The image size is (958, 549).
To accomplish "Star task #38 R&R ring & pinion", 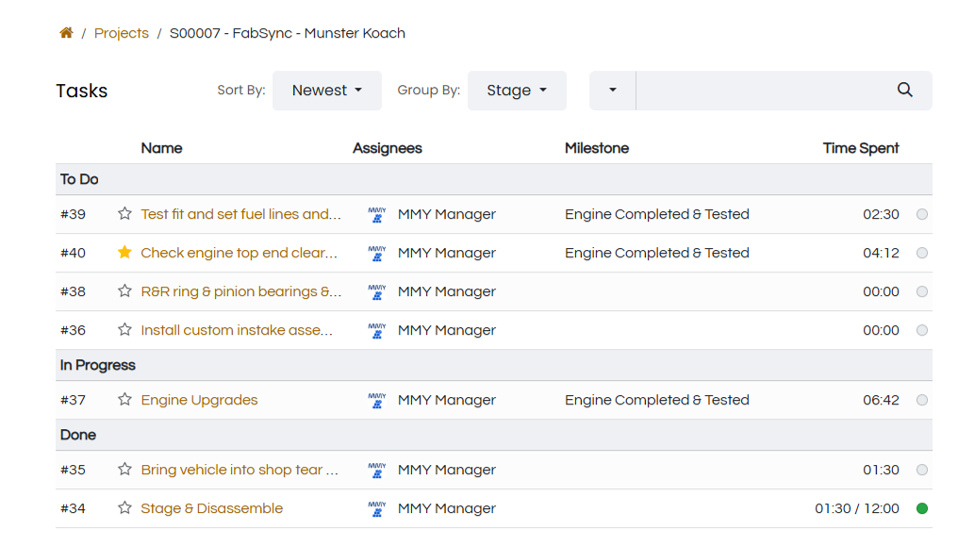I will (125, 292).
